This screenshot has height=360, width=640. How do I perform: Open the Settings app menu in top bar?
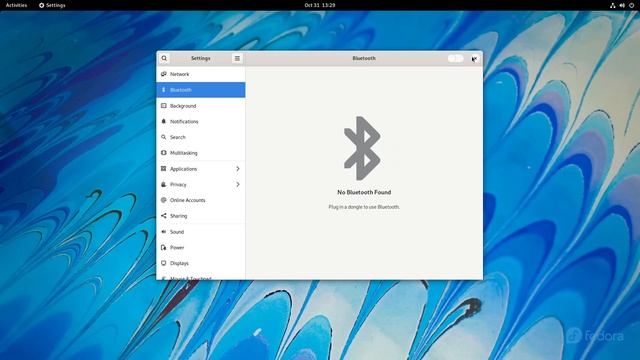(x=52, y=5)
